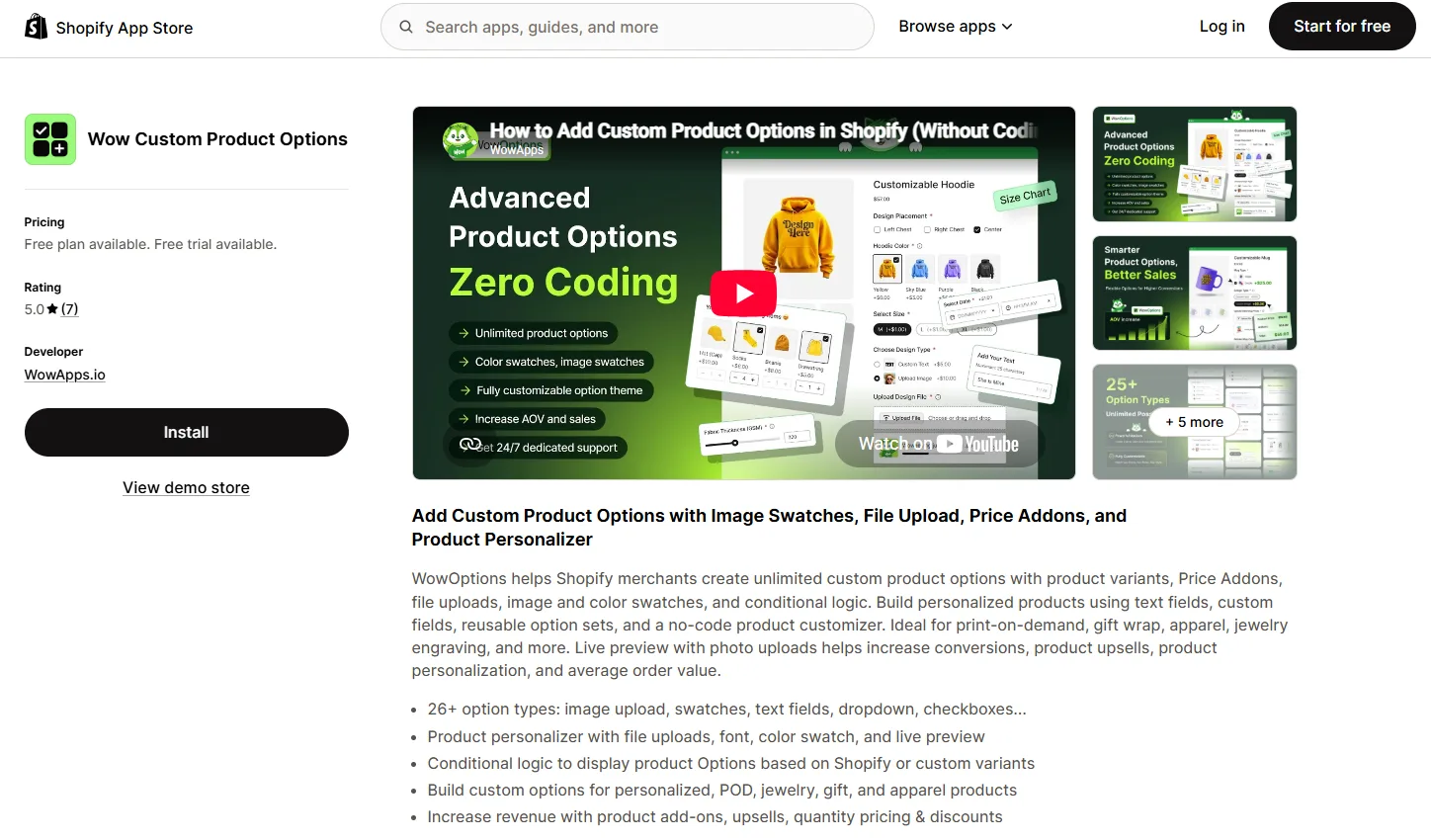1431x840 pixels.
Task: Click the Pricing label
Action: coord(44,222)
